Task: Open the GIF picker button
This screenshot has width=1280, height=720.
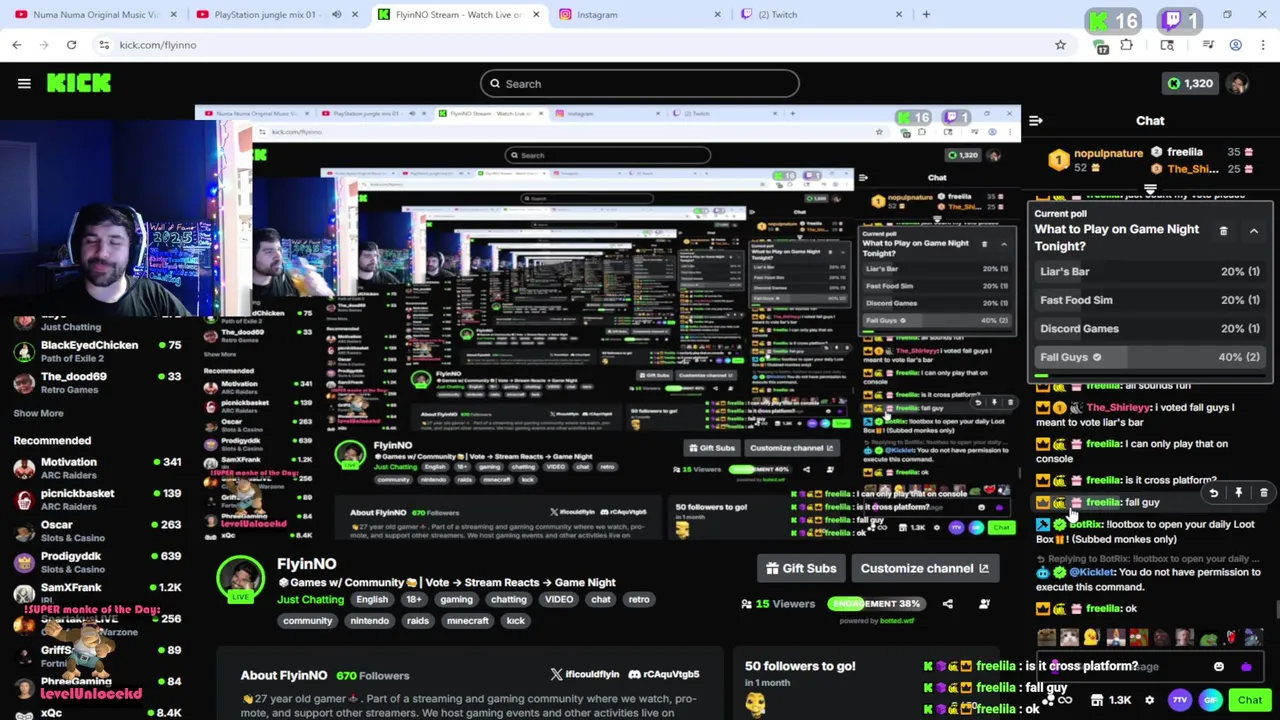Action: (x=1211, y=701)
